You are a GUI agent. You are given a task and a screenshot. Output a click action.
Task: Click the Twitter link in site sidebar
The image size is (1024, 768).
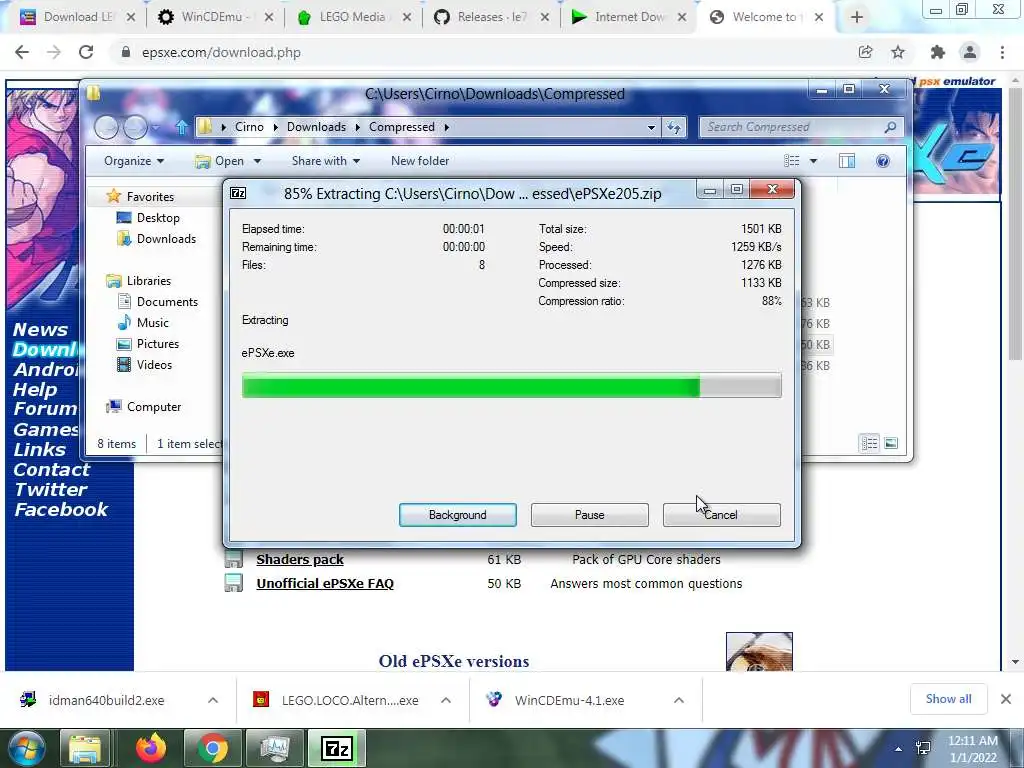[50, 490]
